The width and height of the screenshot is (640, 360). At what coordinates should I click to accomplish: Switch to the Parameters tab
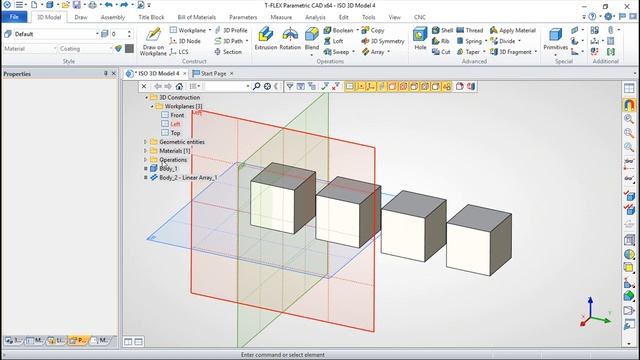(243, 17)
